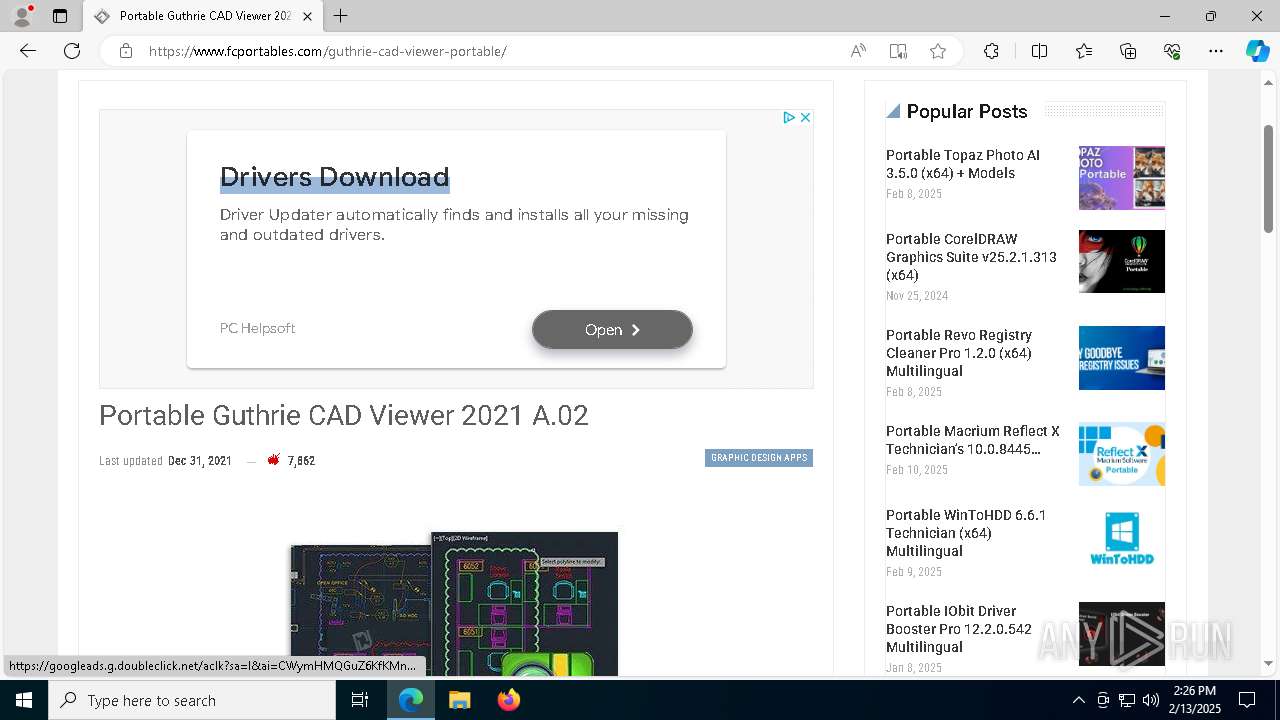This screenshot has height=720, width=1280.
Task: Click the Macrium Reflect X thumbnail
Action: (x=1122, y=454)
